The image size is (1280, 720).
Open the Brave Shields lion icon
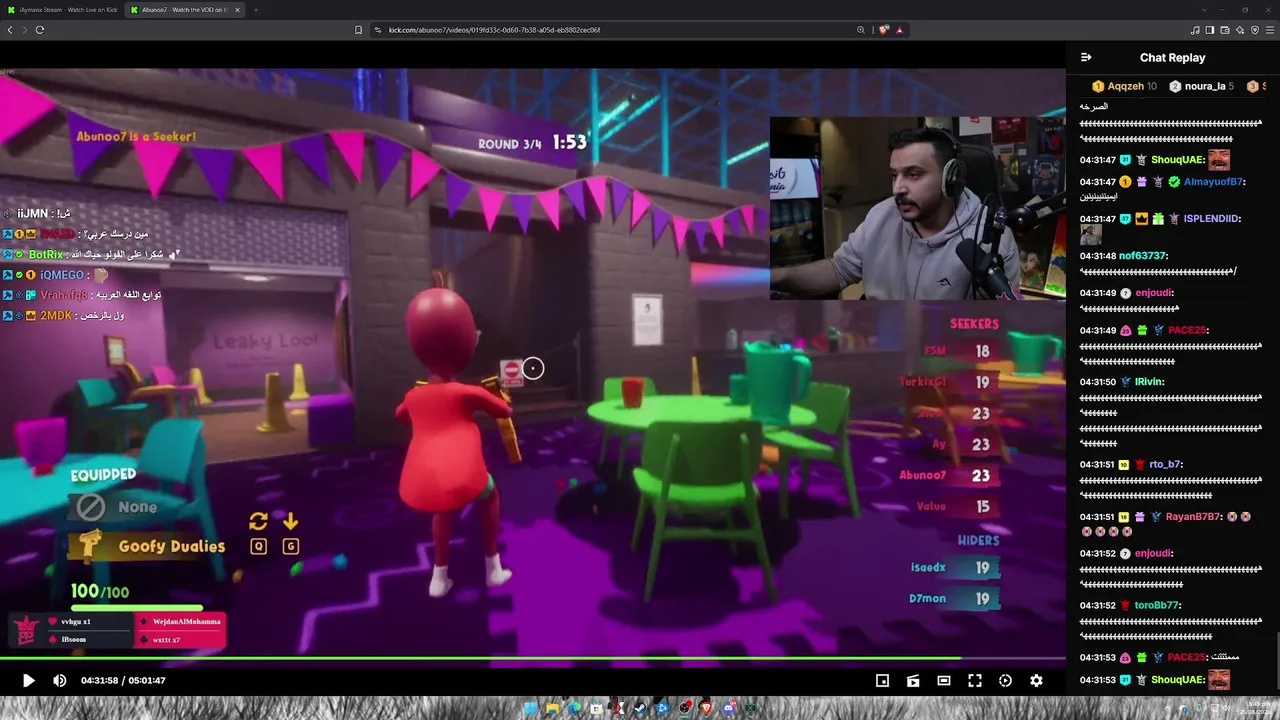(x=884, y=30)
